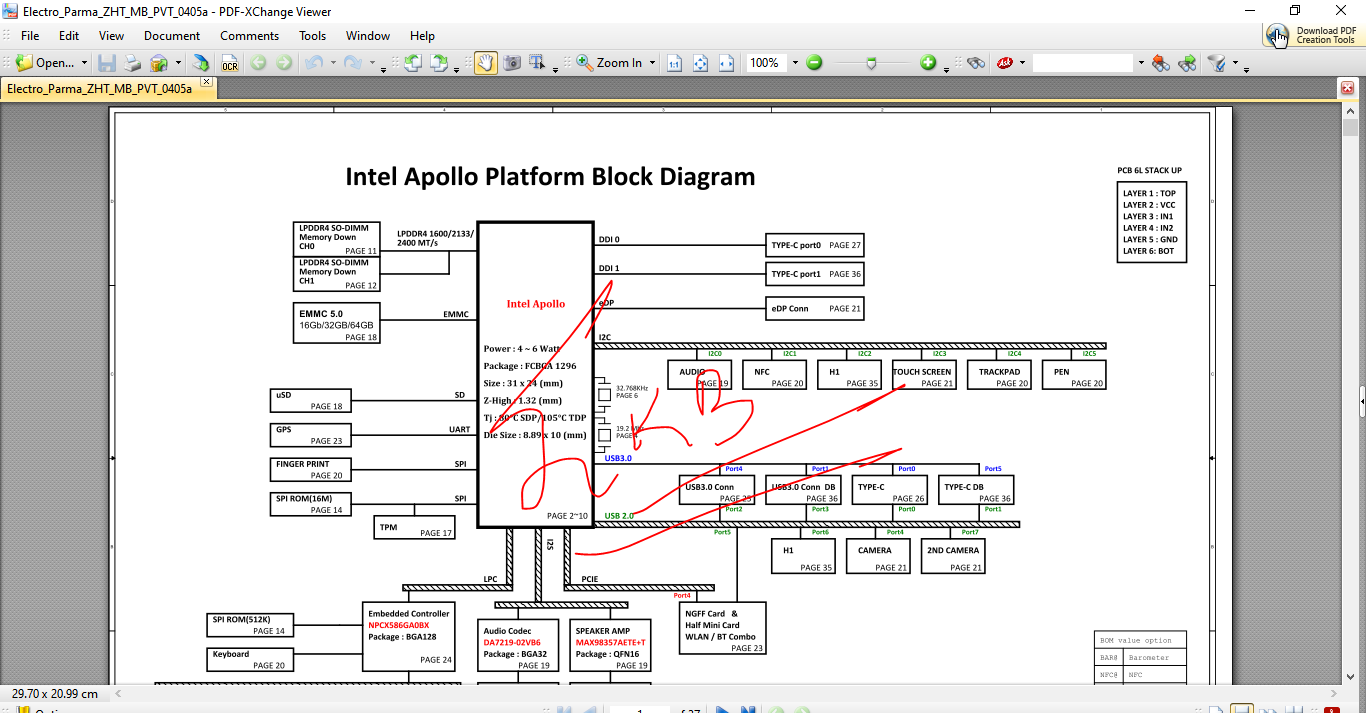This screenshot has width=1366, height=713.
Task: Open the Help menu
Action: [x=422, y=35]
